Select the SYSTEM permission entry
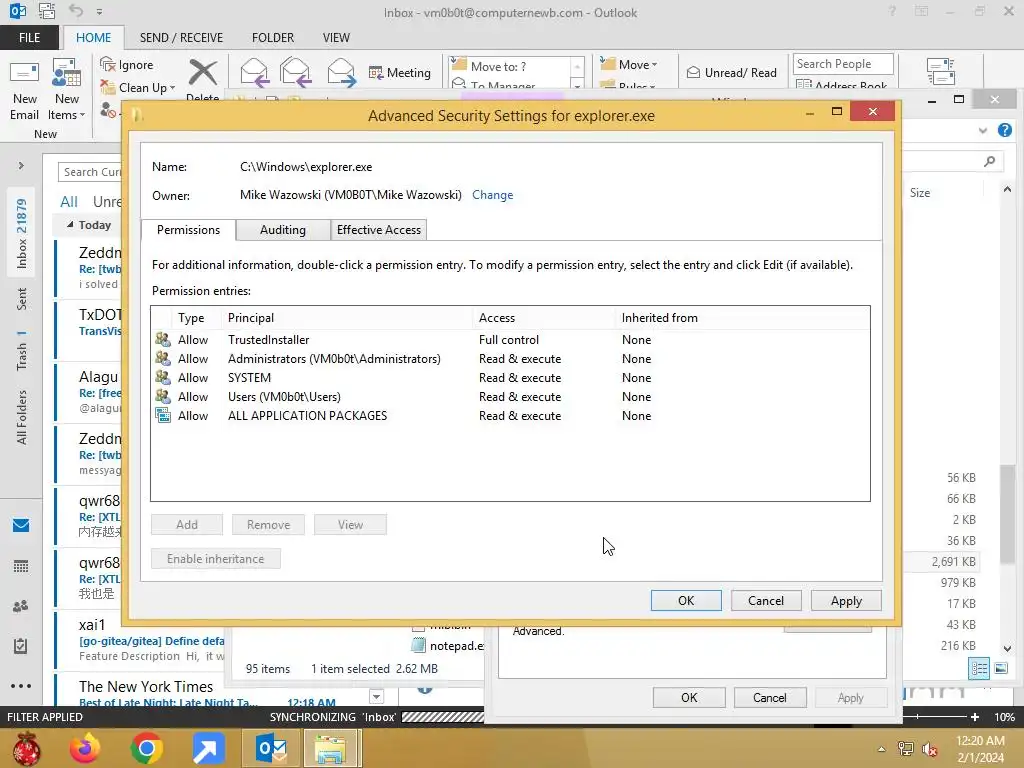This screenshot has height=768, width=1024. point(509,377)
